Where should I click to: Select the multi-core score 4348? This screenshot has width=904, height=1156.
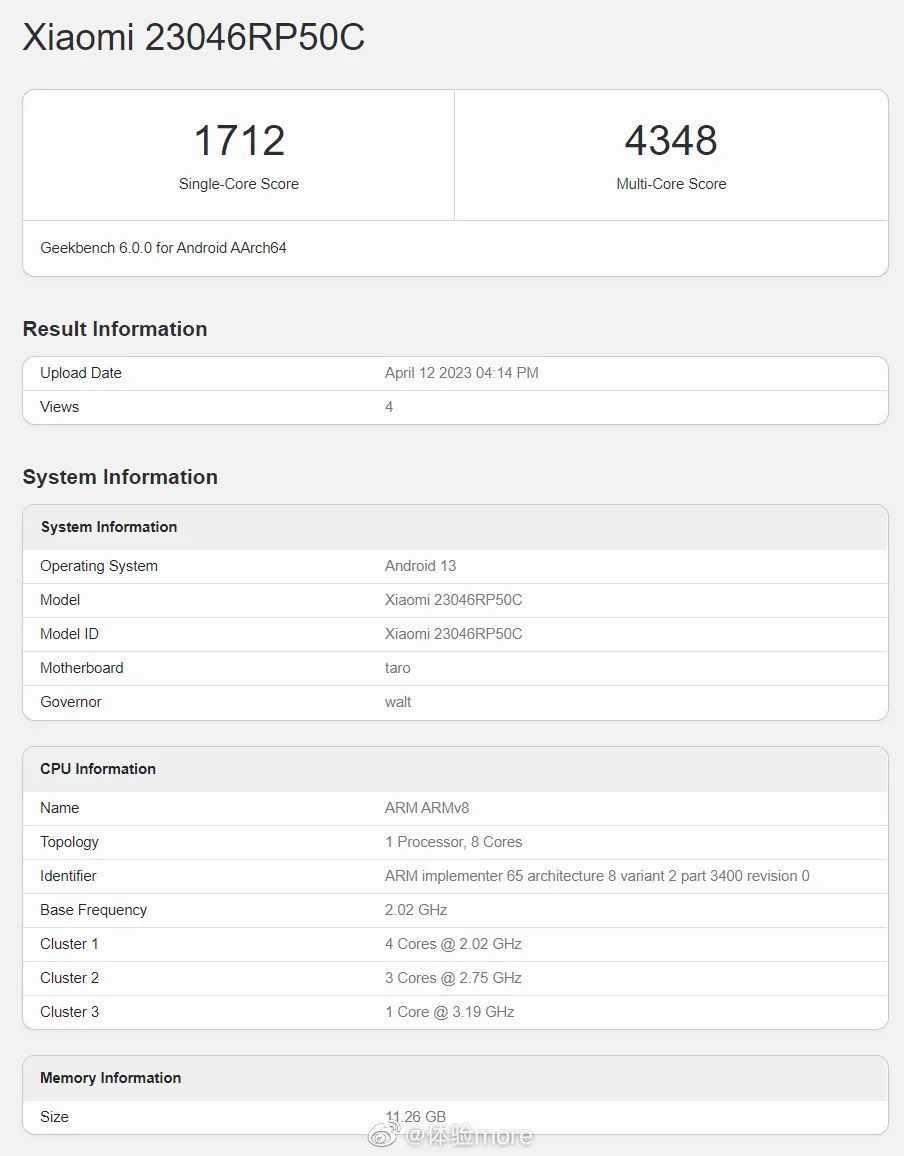(x=671, y=140)
